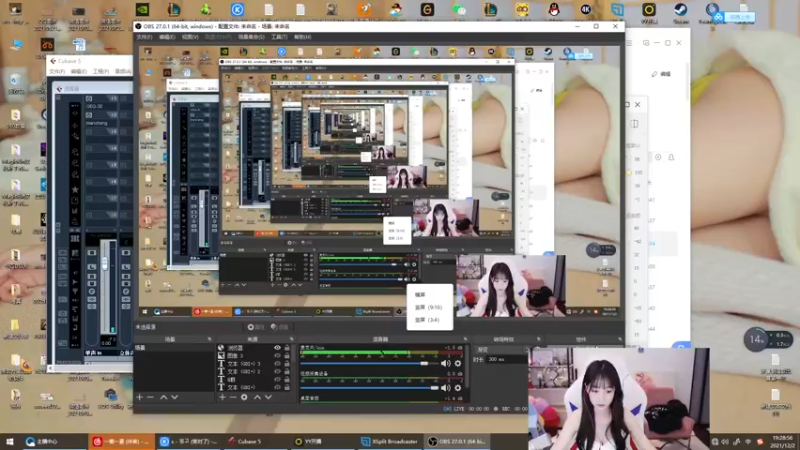The width and height of the screenshot is (800, 450).
Task: Add a new scene with the plus icon
Action: (x=139, y=397)
